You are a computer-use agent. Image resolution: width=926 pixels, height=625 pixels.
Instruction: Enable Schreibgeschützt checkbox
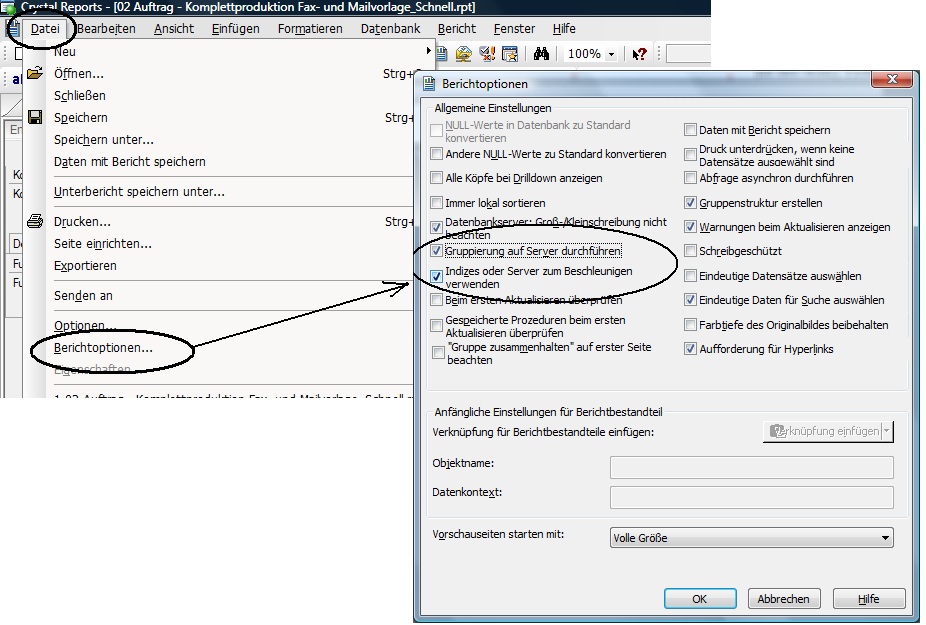(690, 251)
